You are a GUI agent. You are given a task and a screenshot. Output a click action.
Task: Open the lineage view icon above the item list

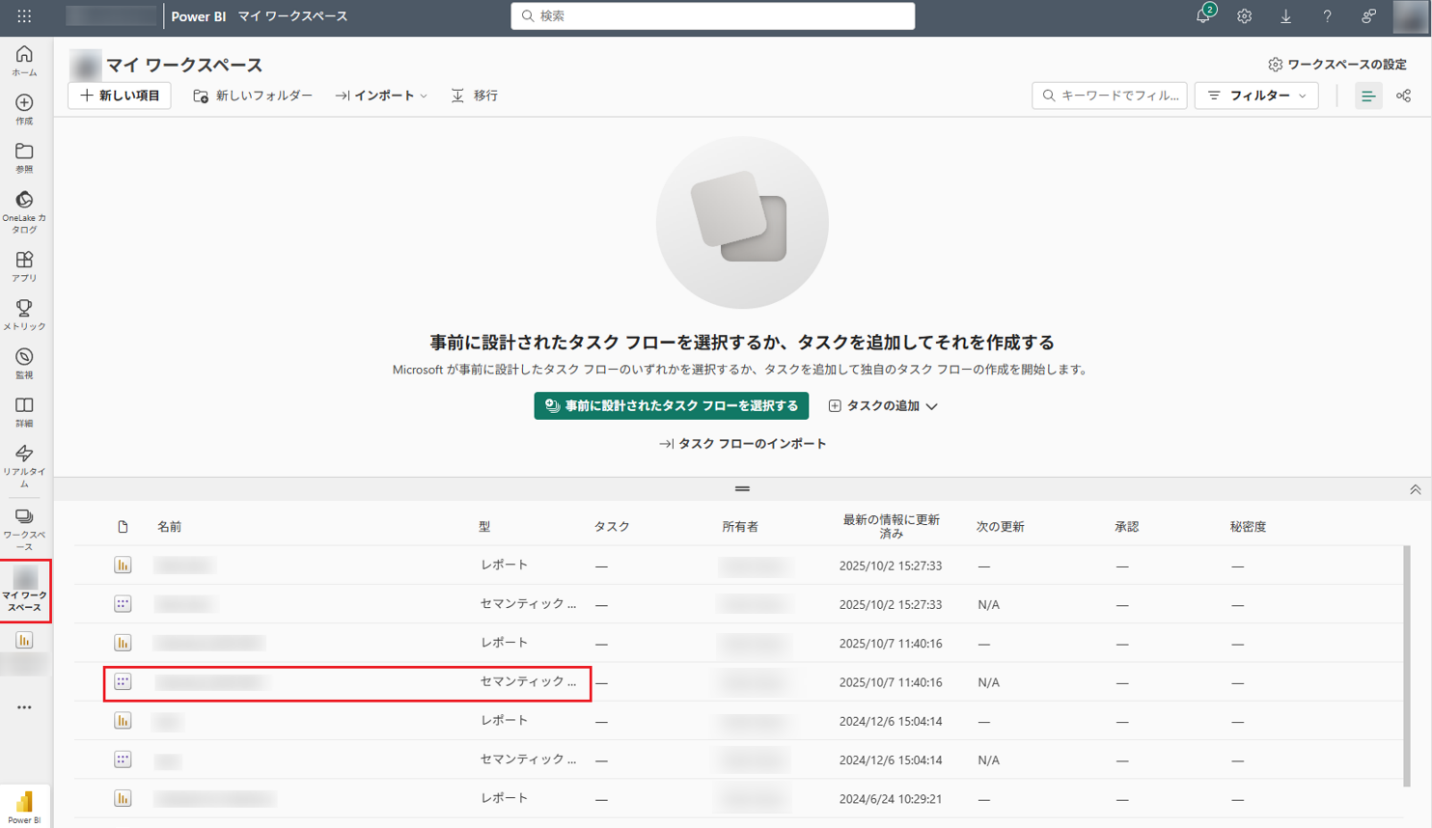[x=1403, y=95]
